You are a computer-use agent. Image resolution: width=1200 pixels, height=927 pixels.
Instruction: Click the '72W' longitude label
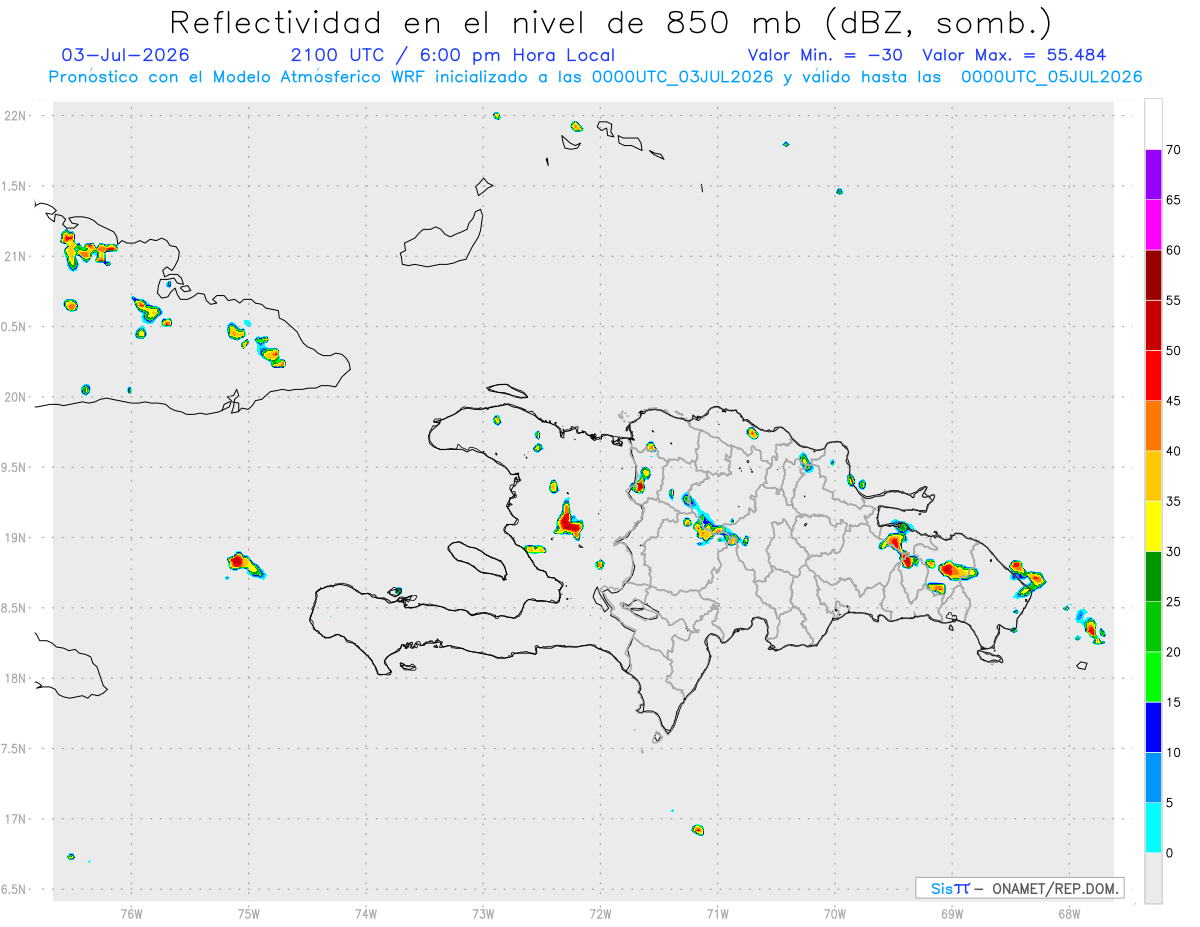[601, 912]
